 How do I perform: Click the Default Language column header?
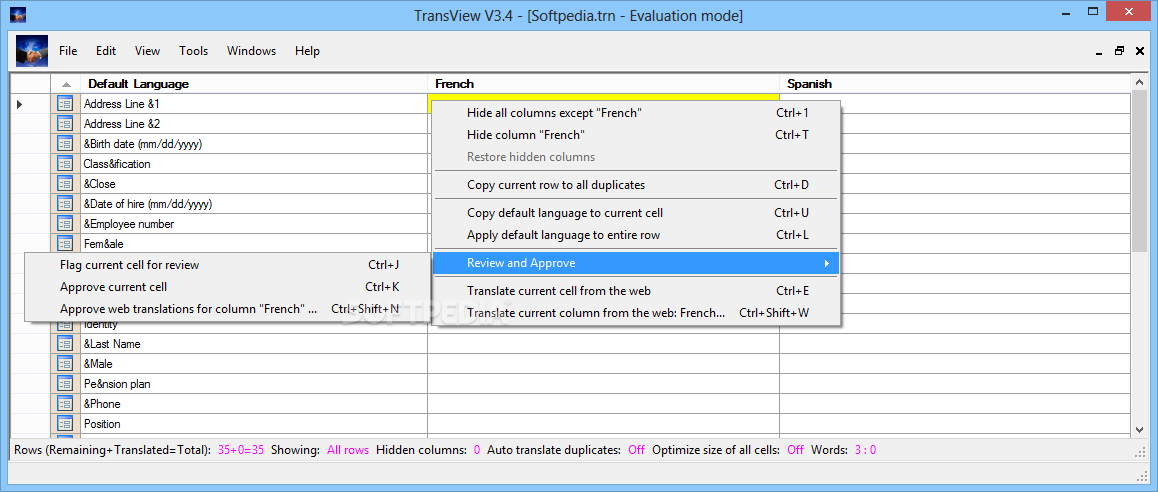pos(254,84)
